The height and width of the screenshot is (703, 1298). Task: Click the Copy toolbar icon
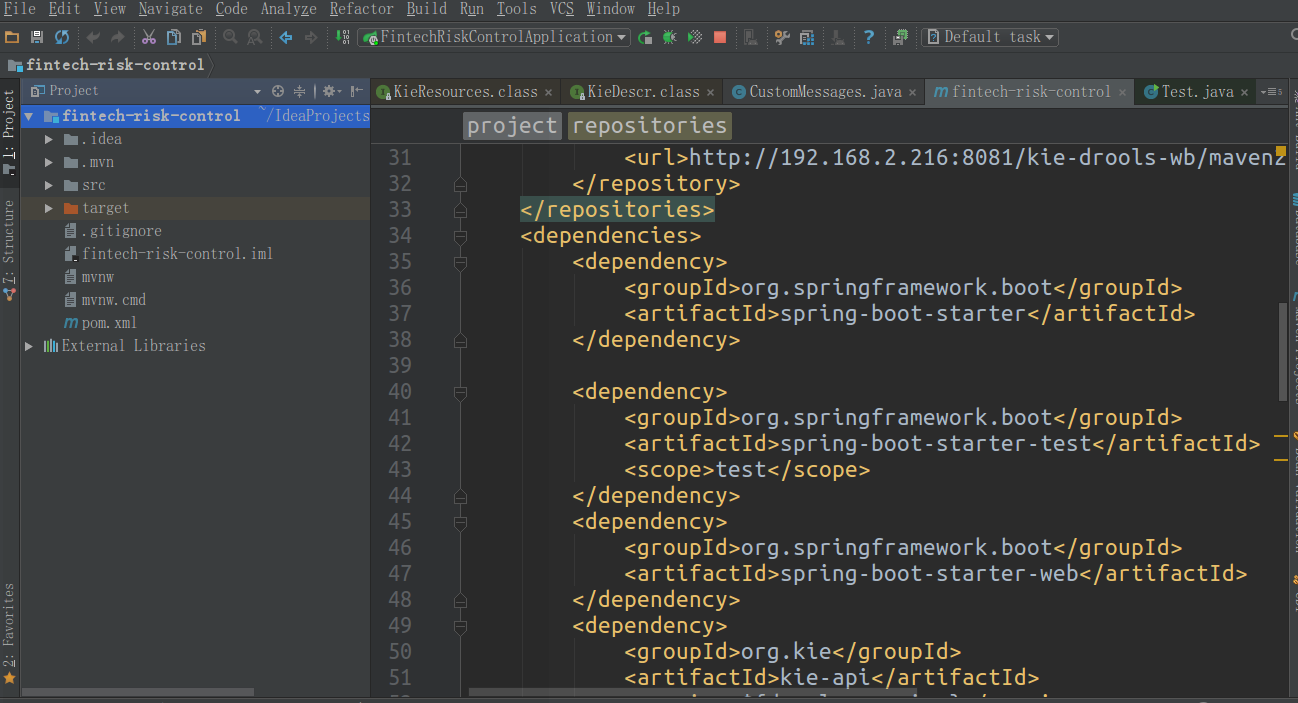point(174,37)
